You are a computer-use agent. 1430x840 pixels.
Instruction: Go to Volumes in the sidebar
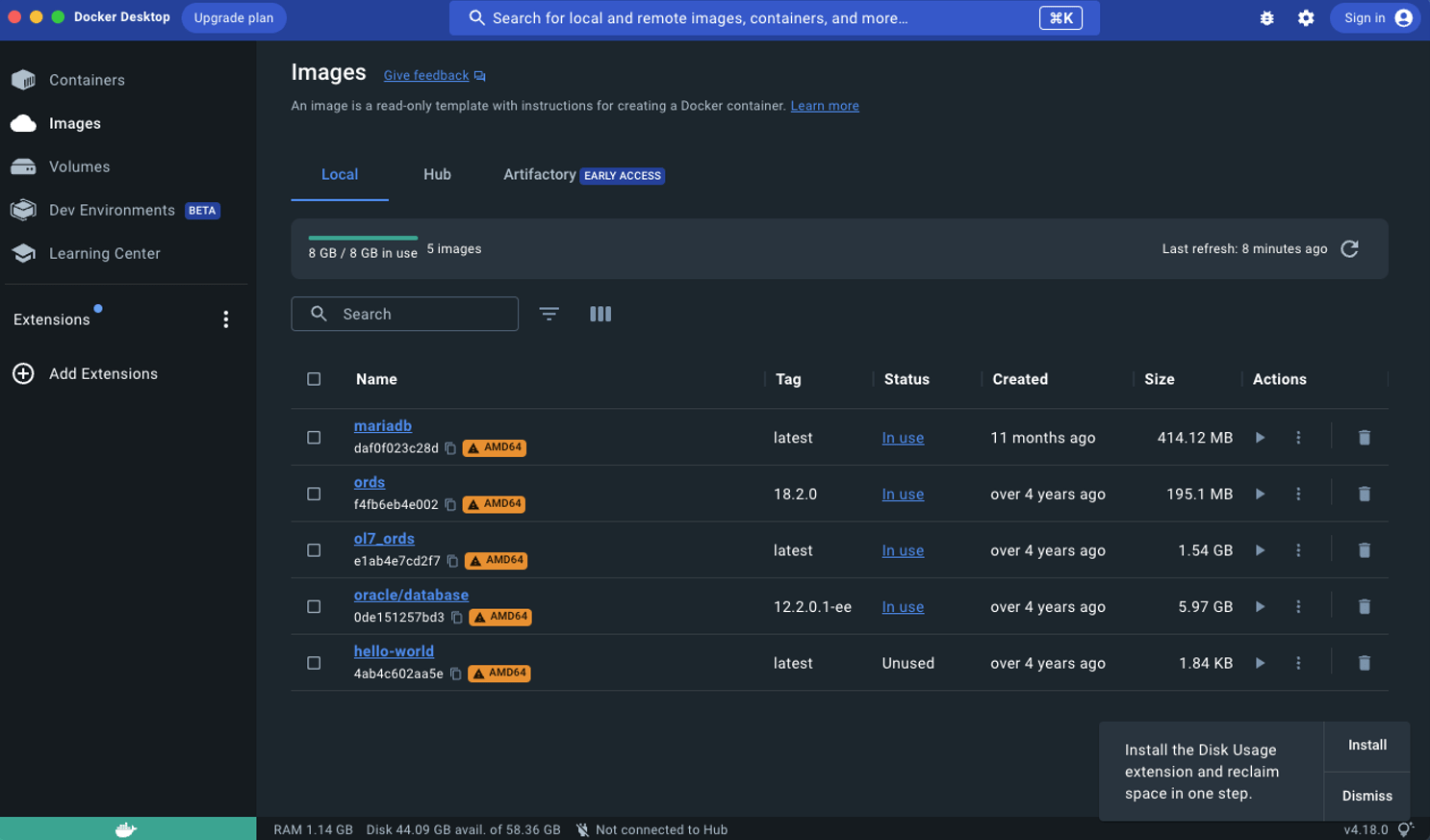pos(79,166)
